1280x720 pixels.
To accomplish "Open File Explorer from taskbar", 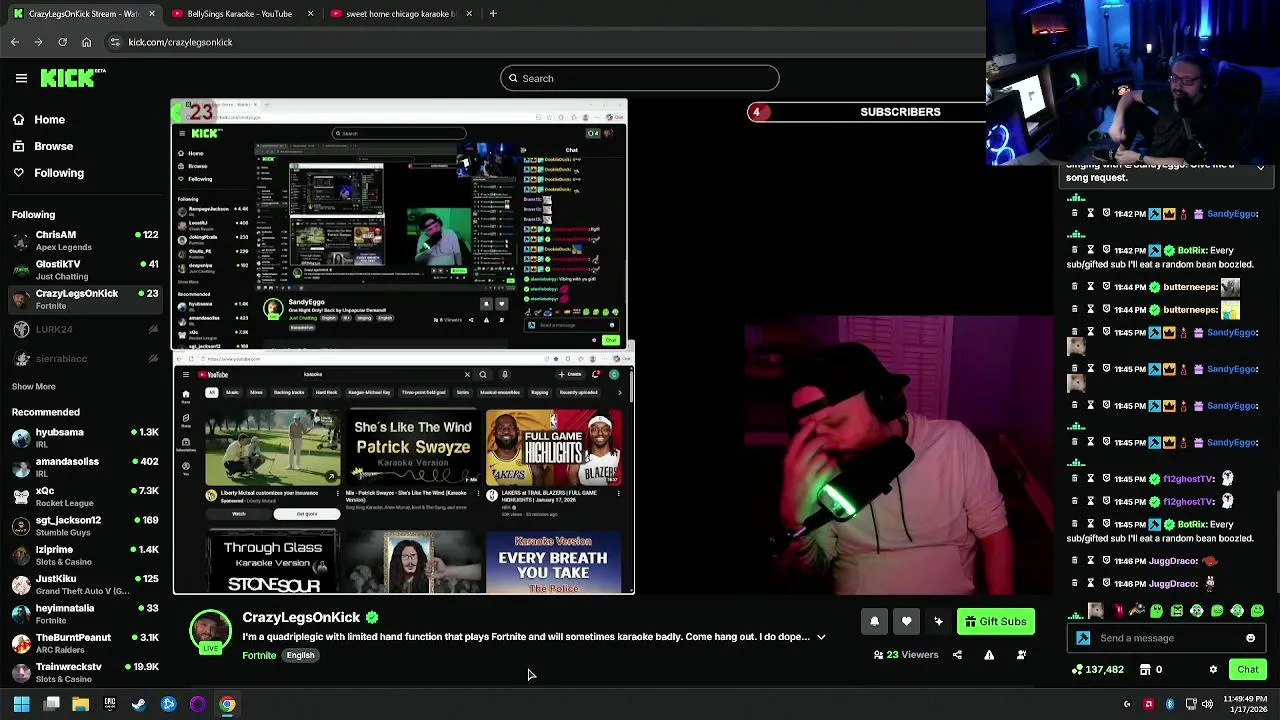I will point(80,704).
